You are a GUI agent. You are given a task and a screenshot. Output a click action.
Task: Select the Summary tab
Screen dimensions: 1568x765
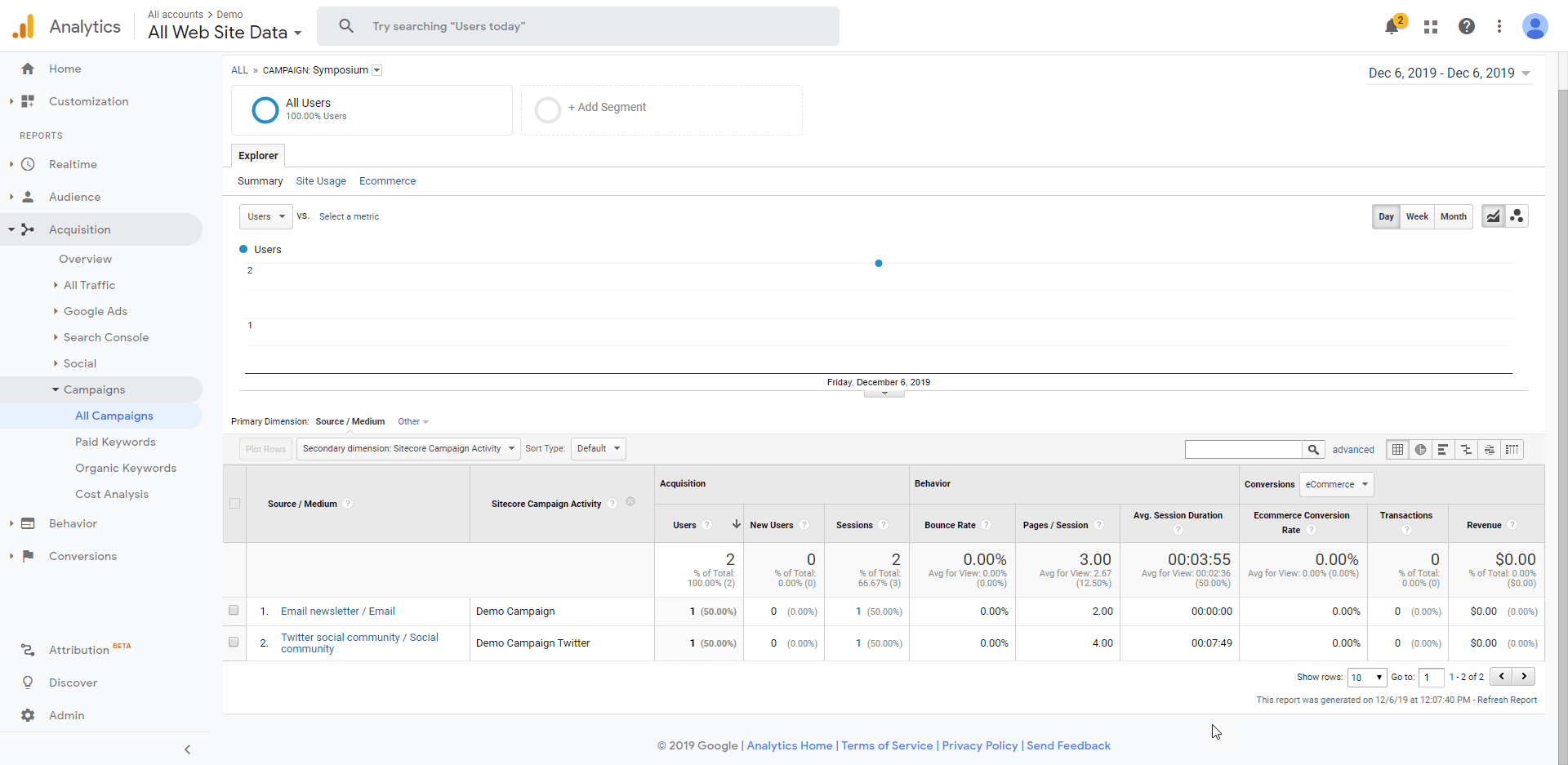261,181
